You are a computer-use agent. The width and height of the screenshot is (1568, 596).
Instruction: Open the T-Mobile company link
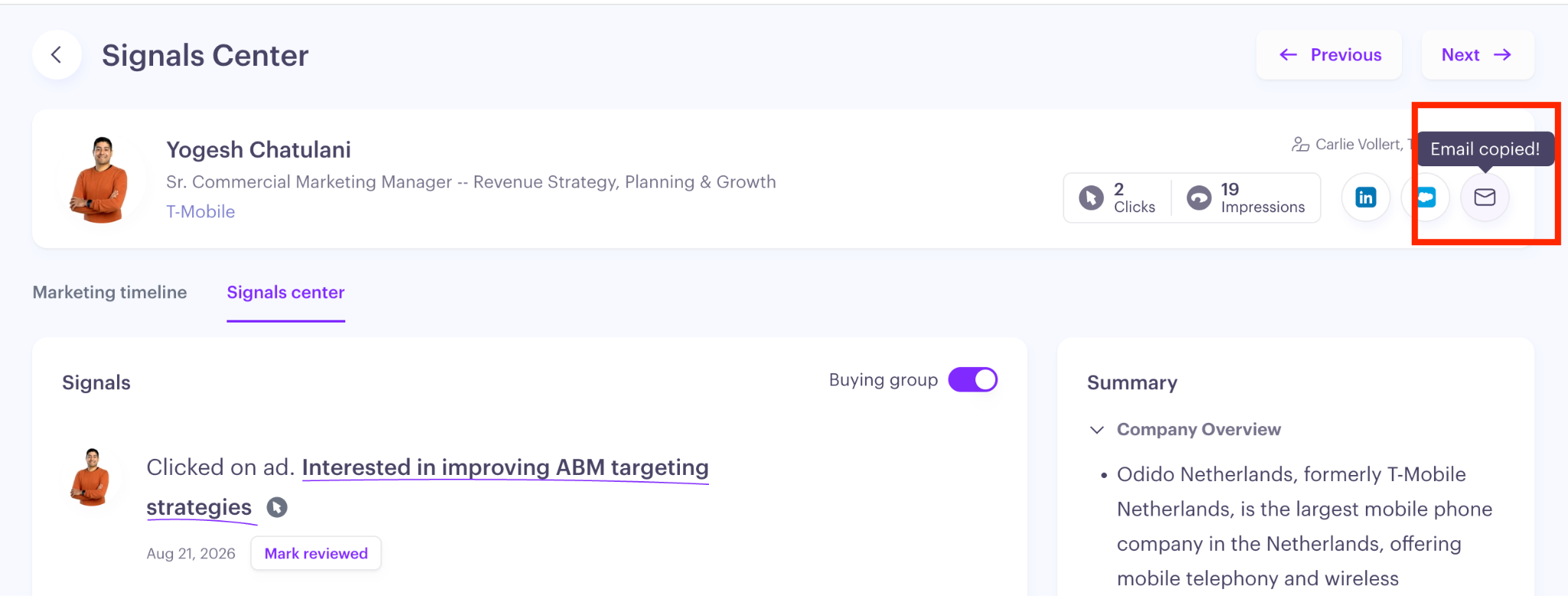pyautogui.click(x=201, y=211)
